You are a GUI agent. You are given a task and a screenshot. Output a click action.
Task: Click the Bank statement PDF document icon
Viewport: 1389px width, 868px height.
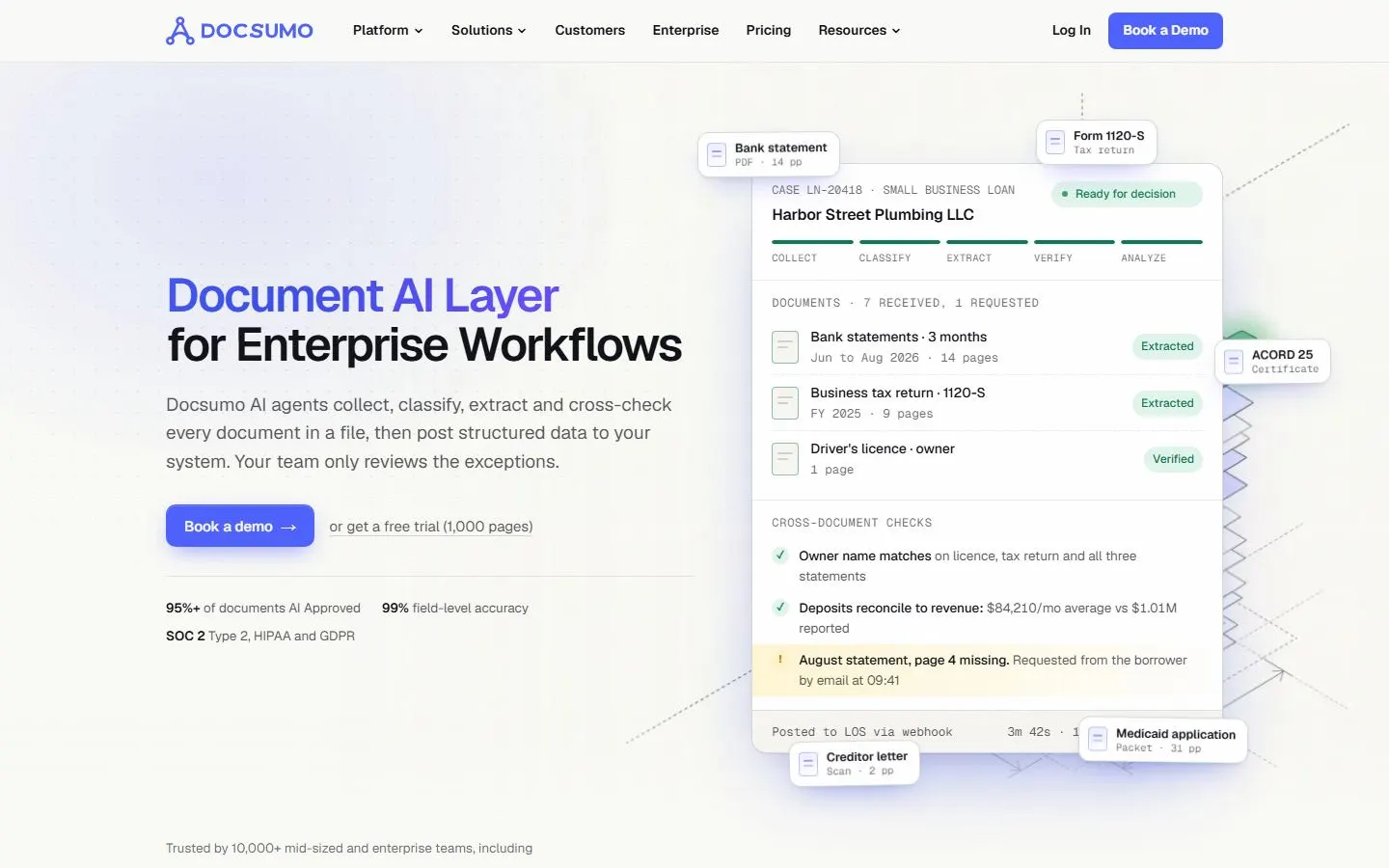[x=717, y=154]
